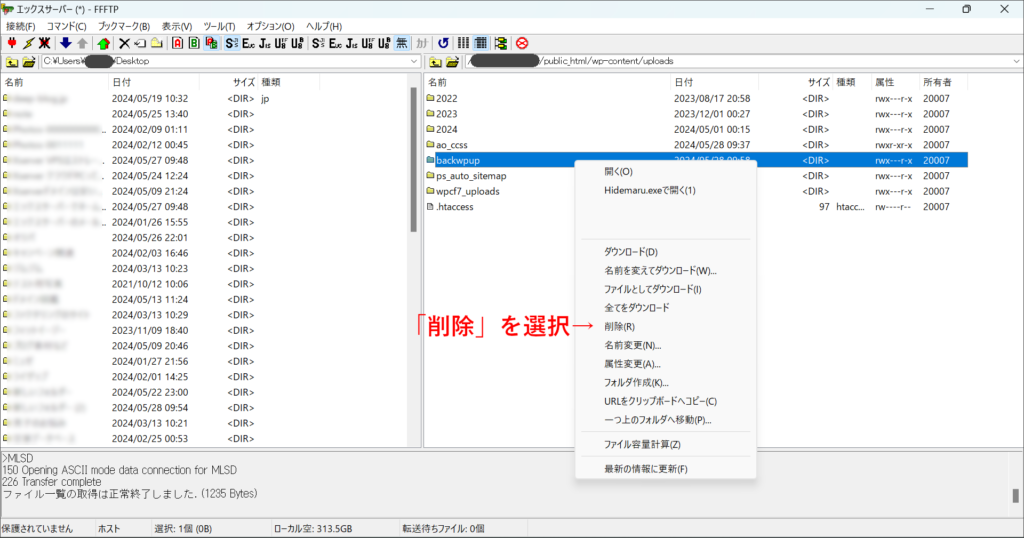This screenshot has height=538, width=1024.
Task: Select 削除(R) in the context menu
Action: [x=665, y=326]
